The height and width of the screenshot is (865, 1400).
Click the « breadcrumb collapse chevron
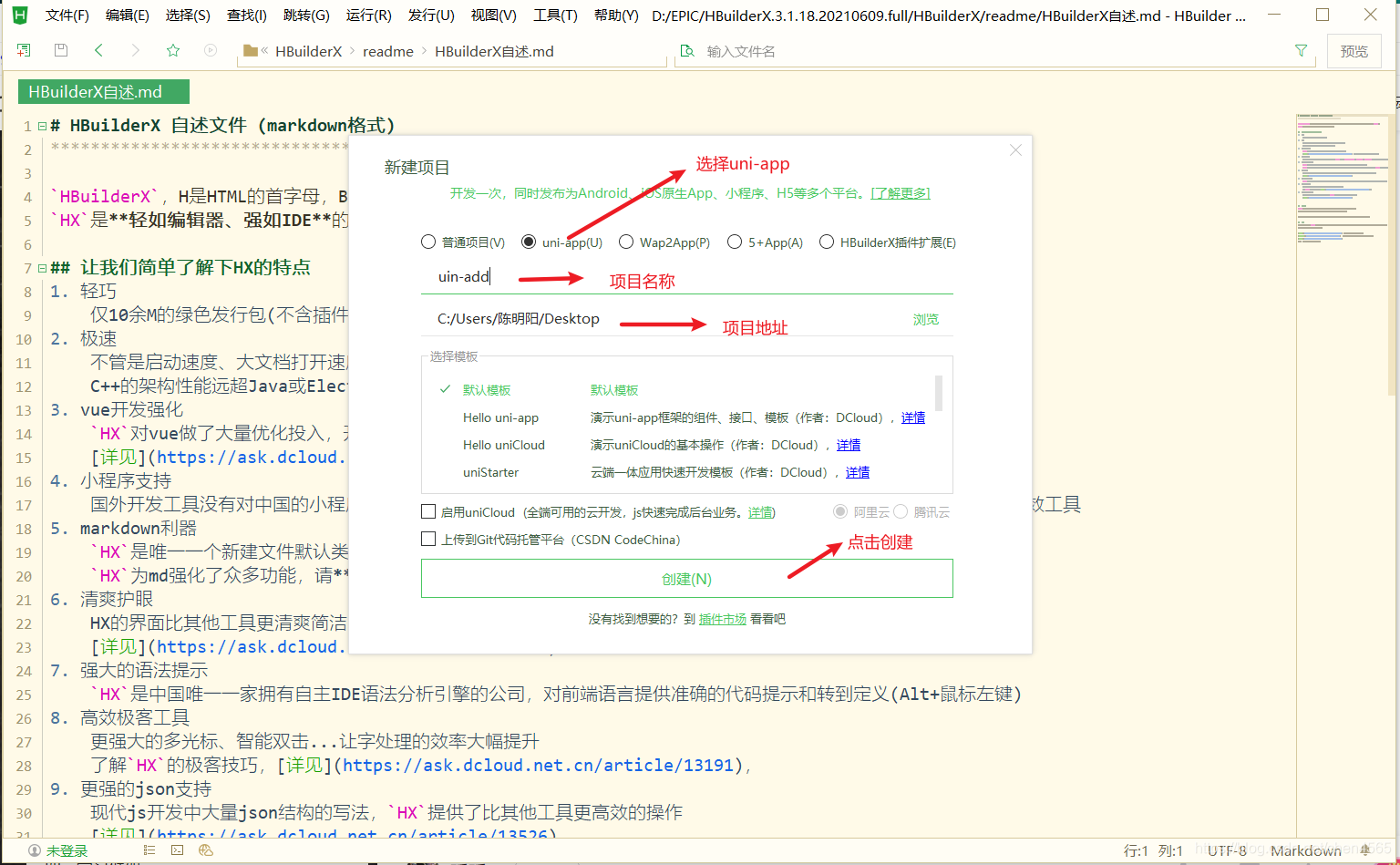(x=264, y=51)
